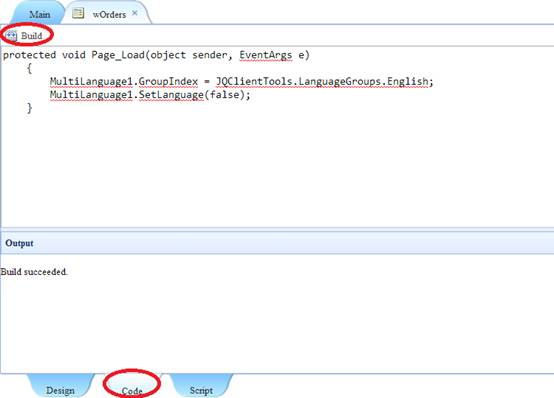Click the GroupIndex property in code
This screenshot has width=554, height=398.
168,82
